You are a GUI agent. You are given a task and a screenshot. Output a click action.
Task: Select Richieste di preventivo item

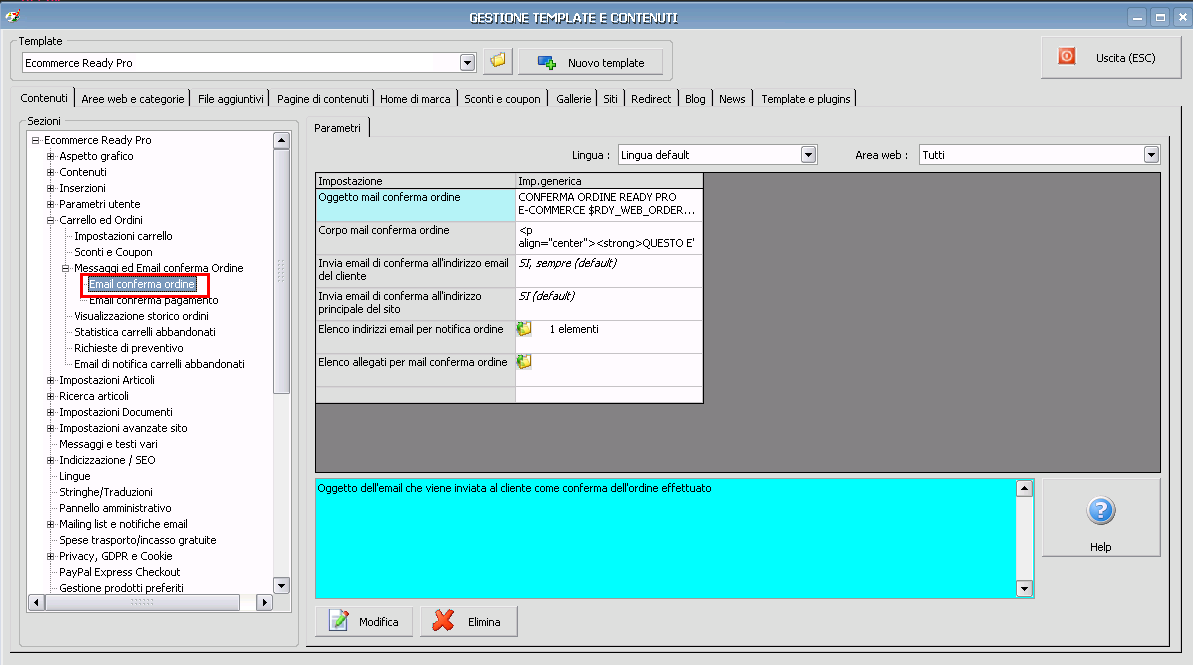tap(129, 348)
